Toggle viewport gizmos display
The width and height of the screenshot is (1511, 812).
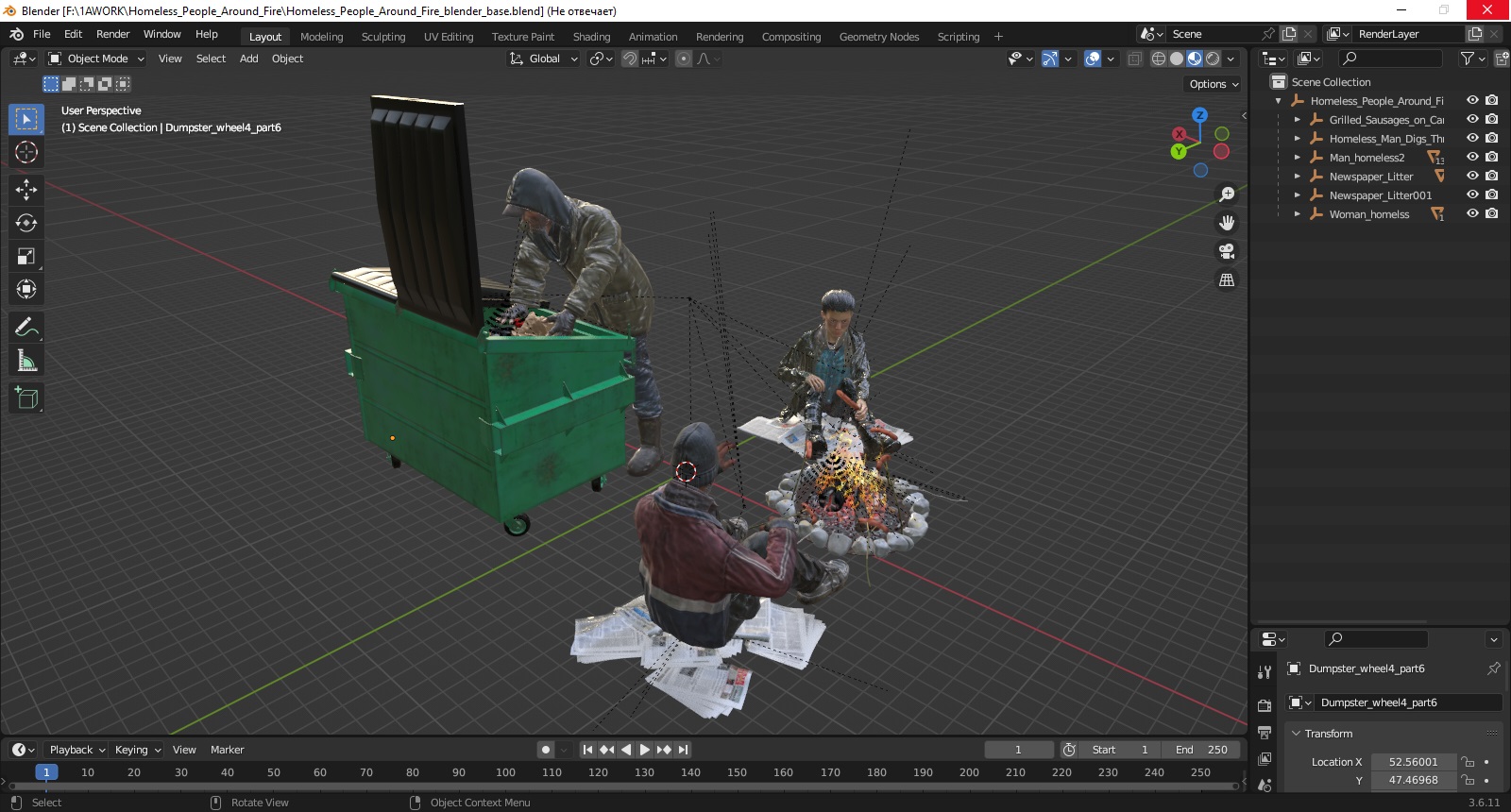click(x=1049, y=59)
